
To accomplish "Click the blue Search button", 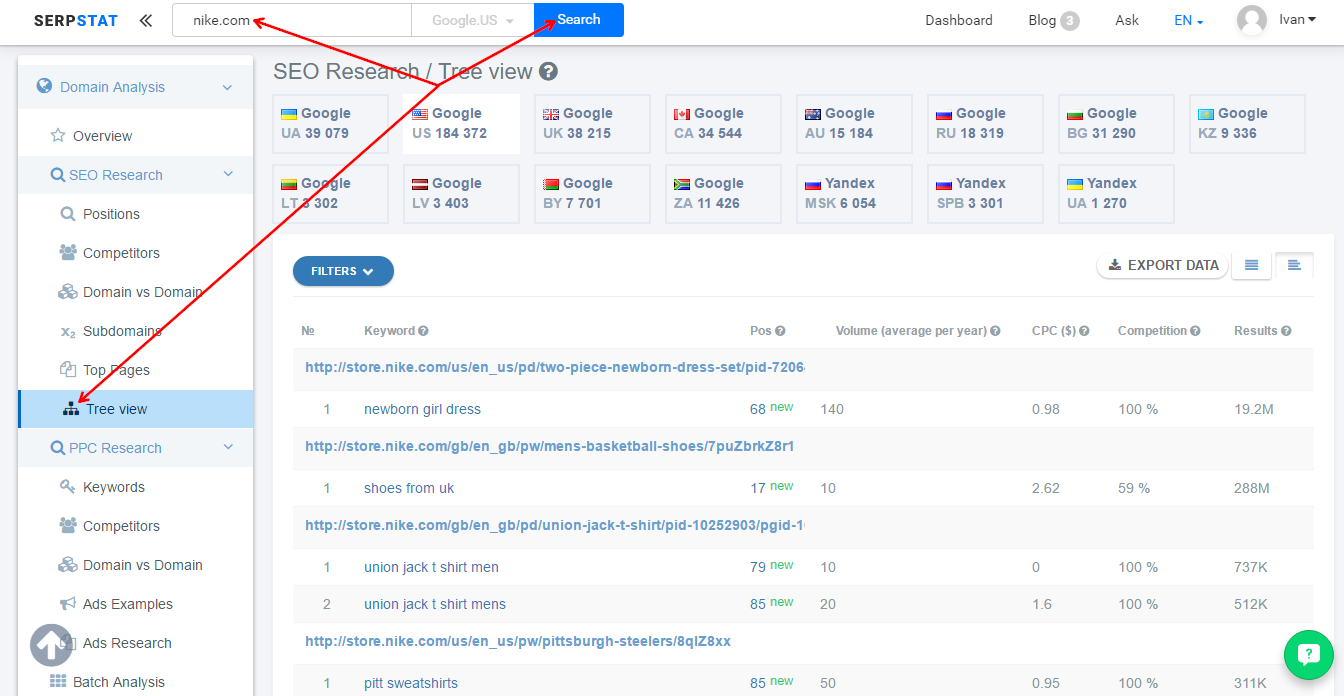I will point(579,20).
